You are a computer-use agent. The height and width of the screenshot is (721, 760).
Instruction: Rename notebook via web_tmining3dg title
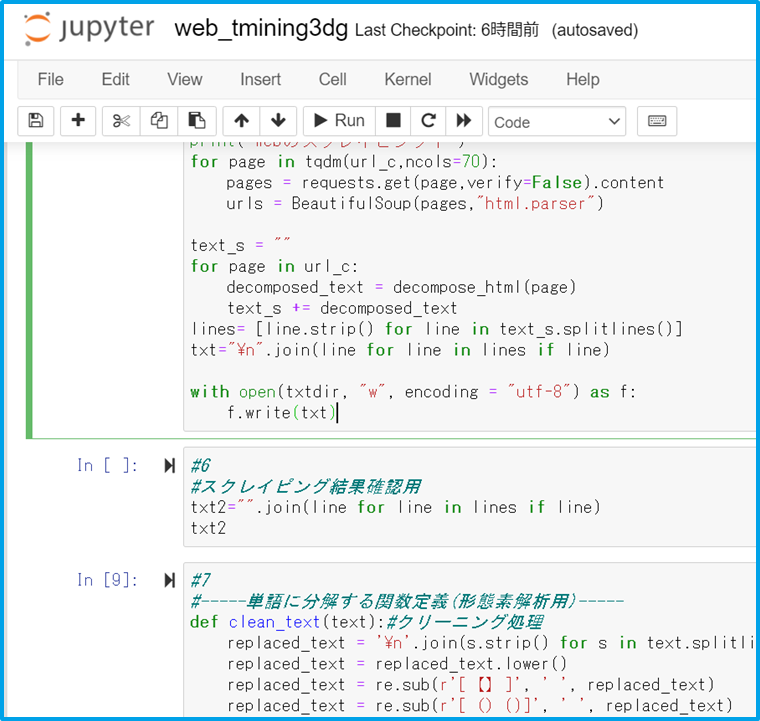(x=262, y=29)
